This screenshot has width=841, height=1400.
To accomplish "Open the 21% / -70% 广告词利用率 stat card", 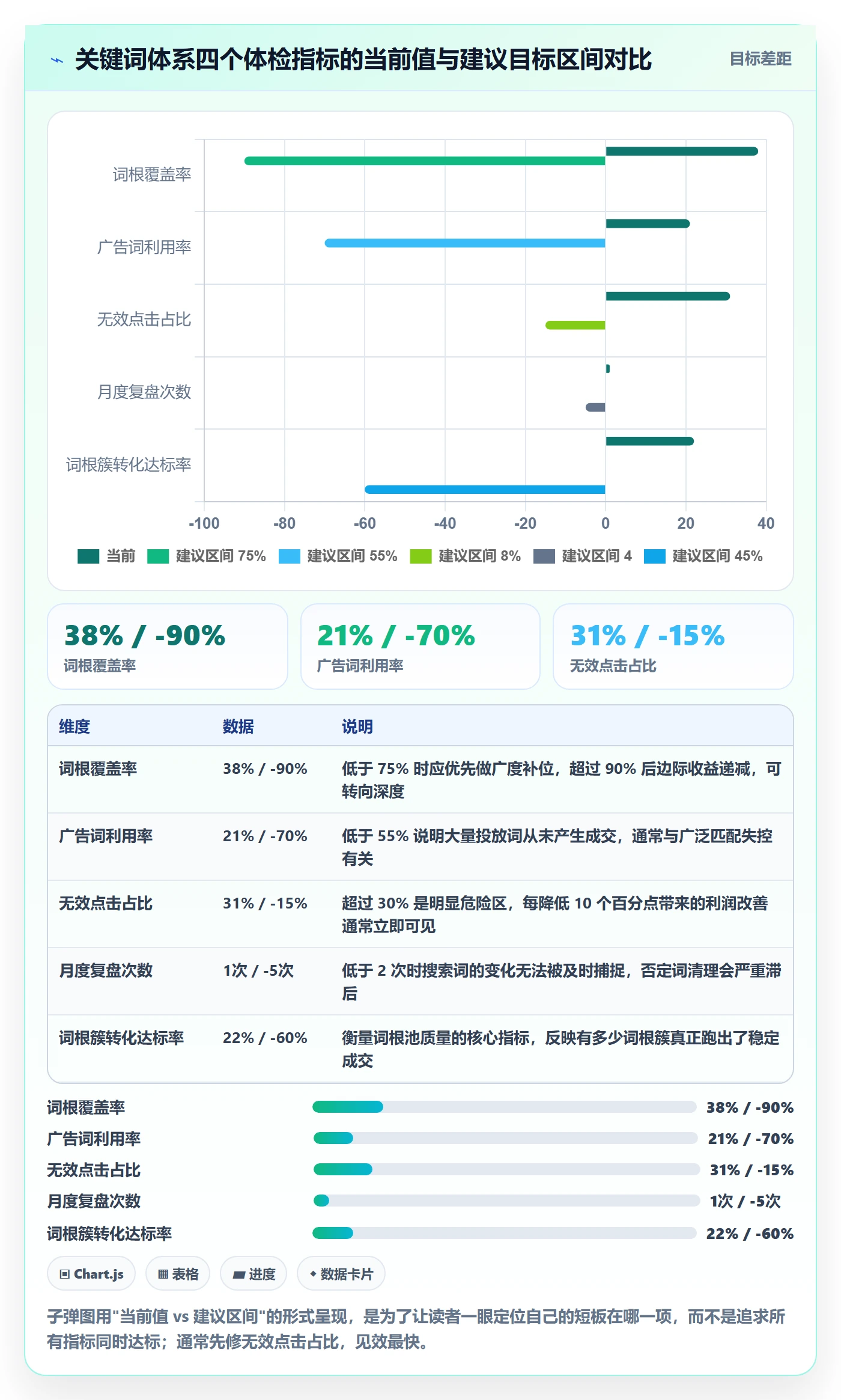I will (421, 647).
